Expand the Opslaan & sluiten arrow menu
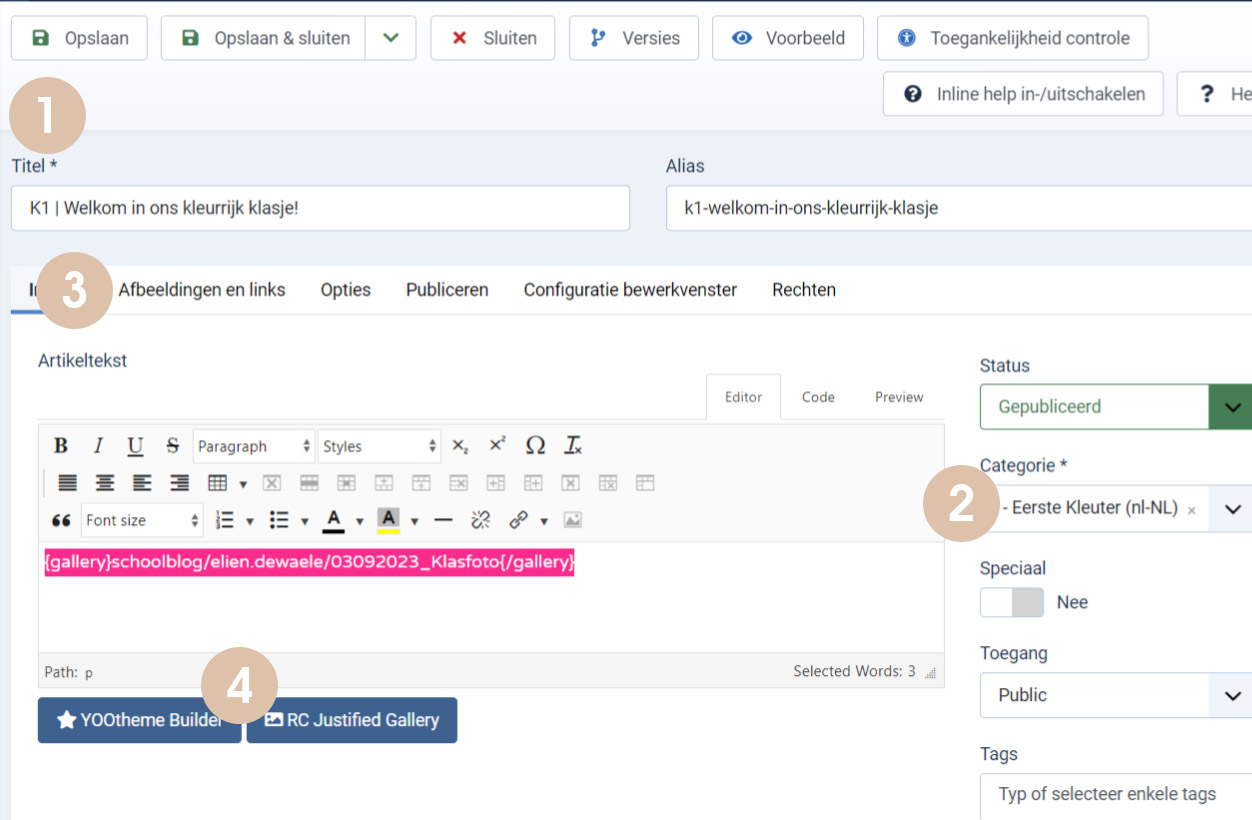The image size is (1252, 820). (390, 38)
